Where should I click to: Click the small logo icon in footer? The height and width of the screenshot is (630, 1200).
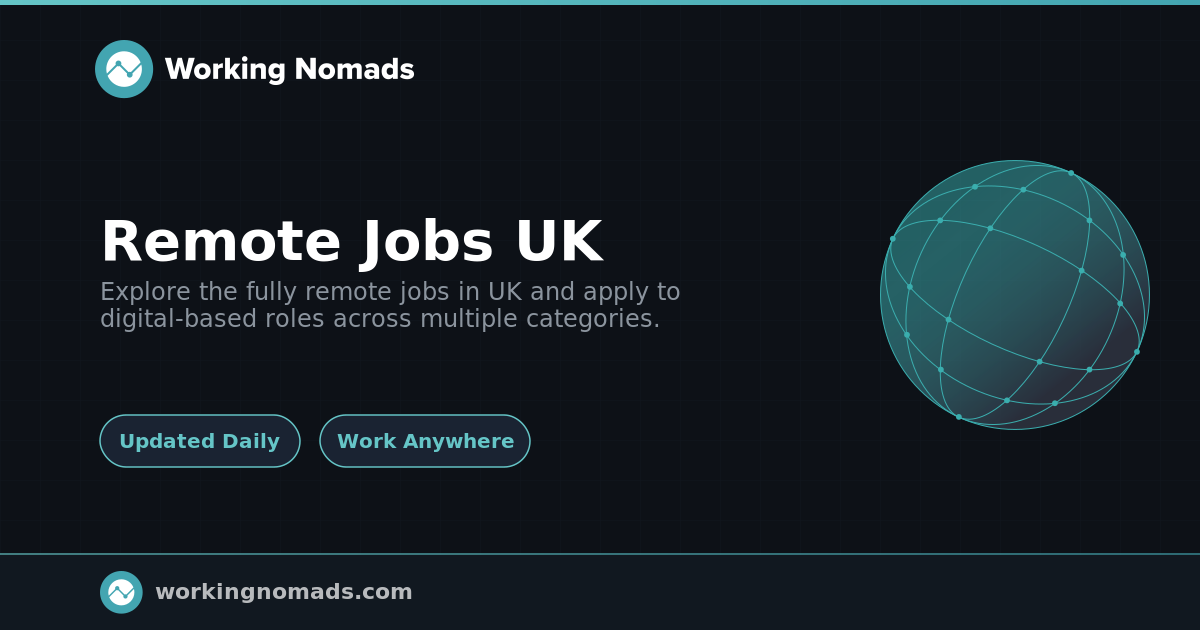pos(121,592)
